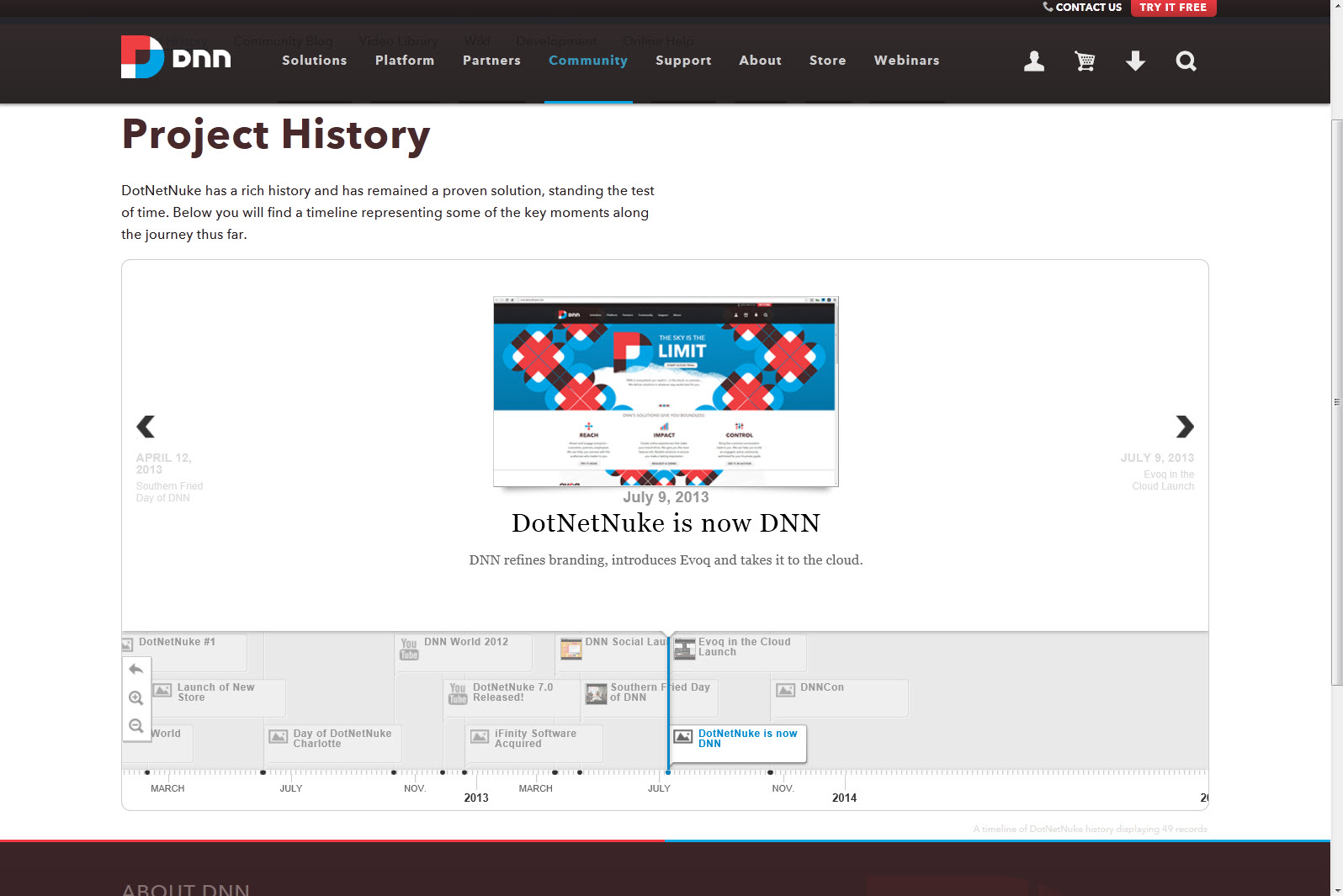Click timeline zoom out icon
This screenshot has width=1343, height=896.
click(x=136, y=726)
